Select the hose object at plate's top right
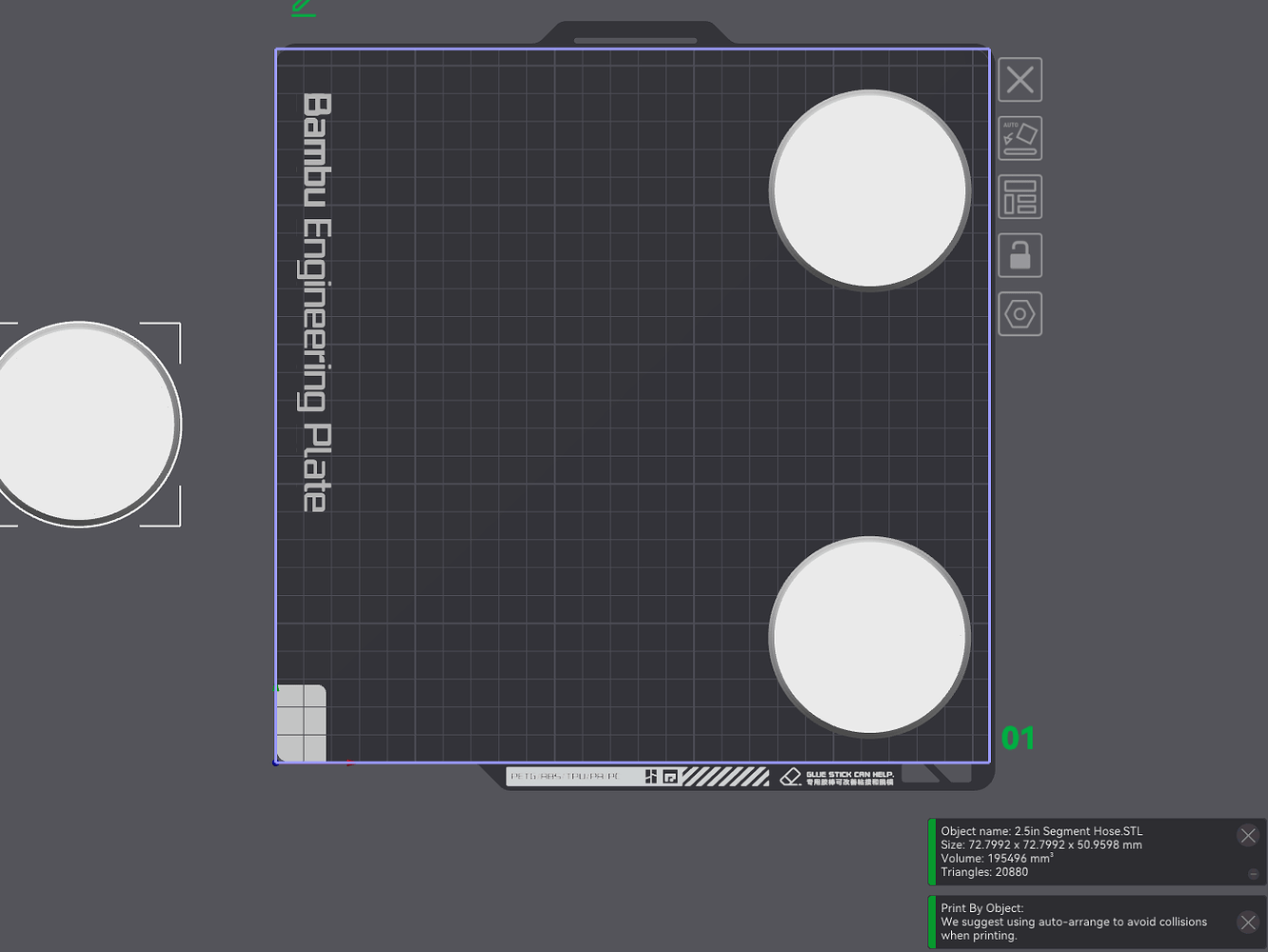The height and width of the screenshot is (952, 1268). click(870, 190)
